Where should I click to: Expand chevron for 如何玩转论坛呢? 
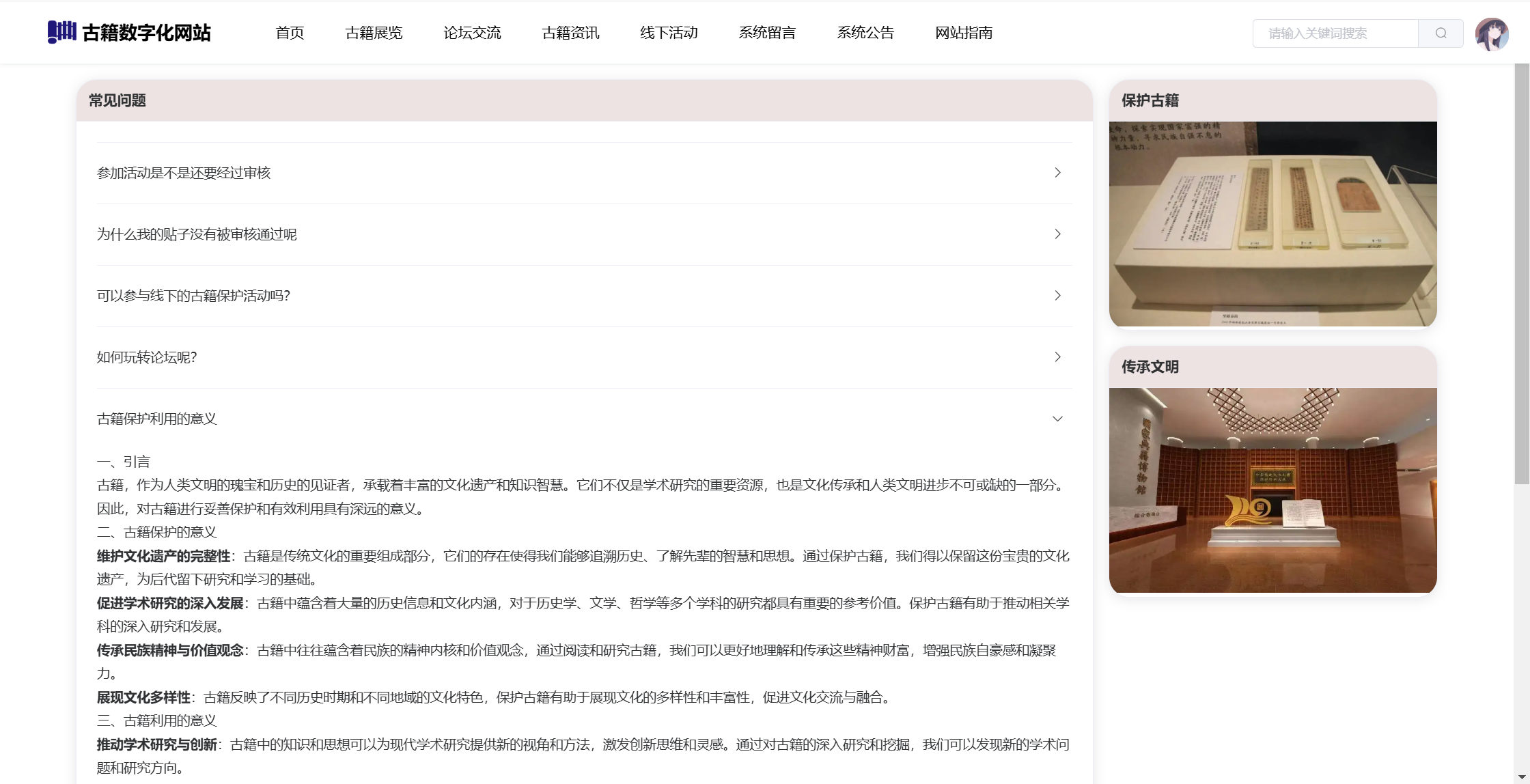(x=1057, y=357)
